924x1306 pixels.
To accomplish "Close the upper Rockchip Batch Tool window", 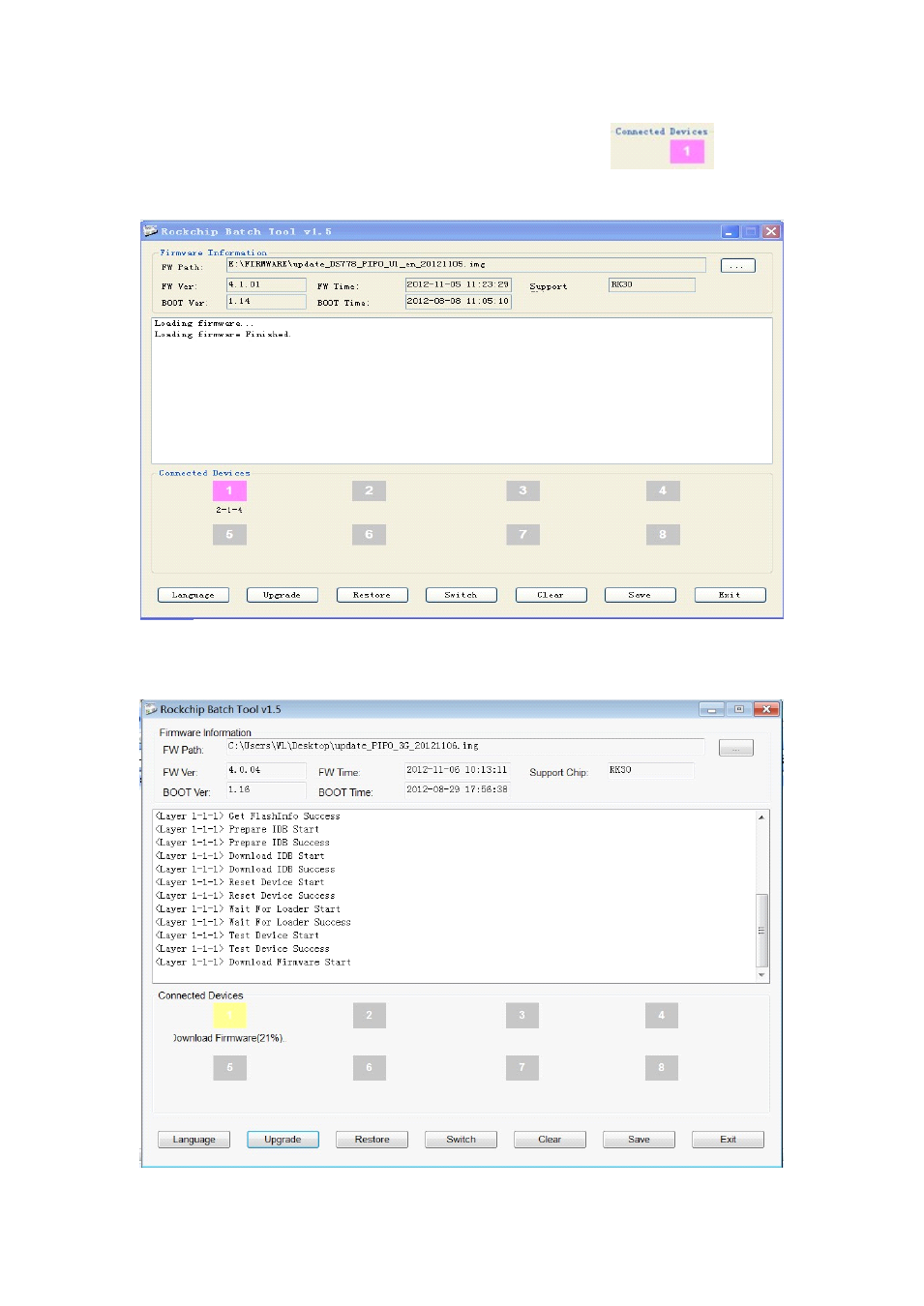I will click(x=771, y=232).
